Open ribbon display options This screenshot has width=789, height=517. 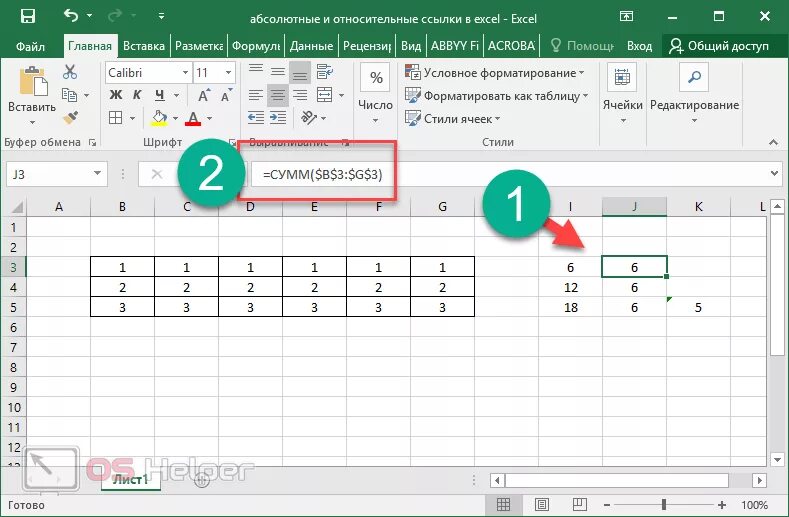pos(626,17)
